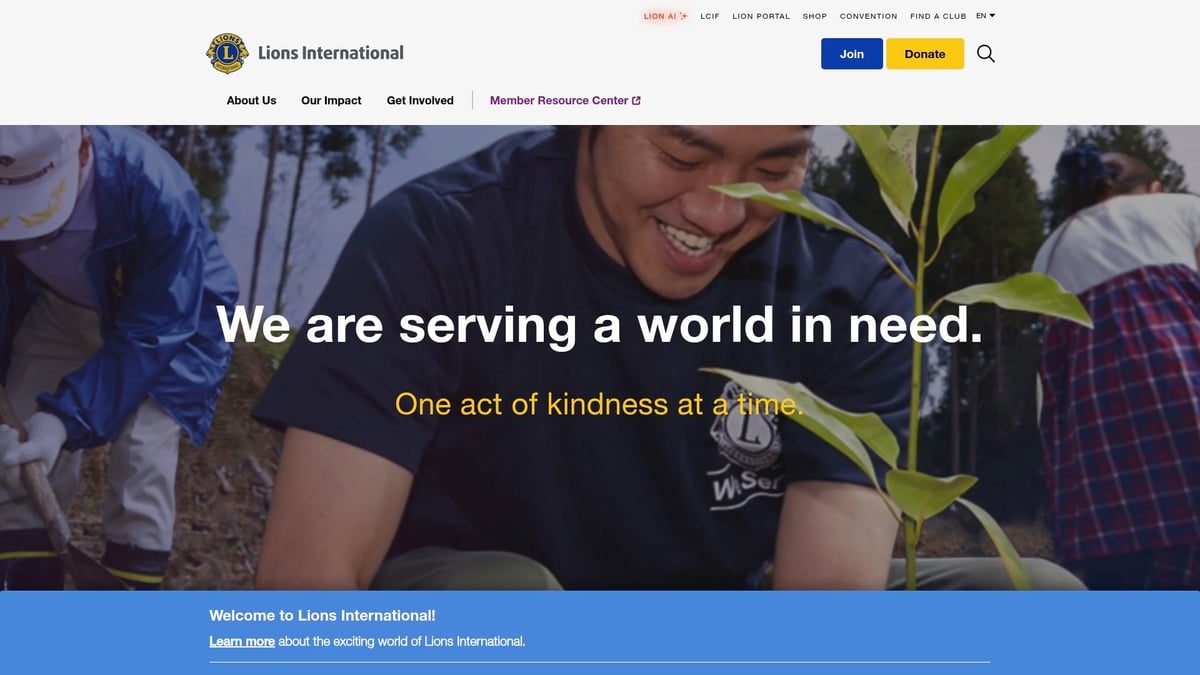1200x675 pixels.
Task: Open the Get Involved menu
Action: click(420, 100)
